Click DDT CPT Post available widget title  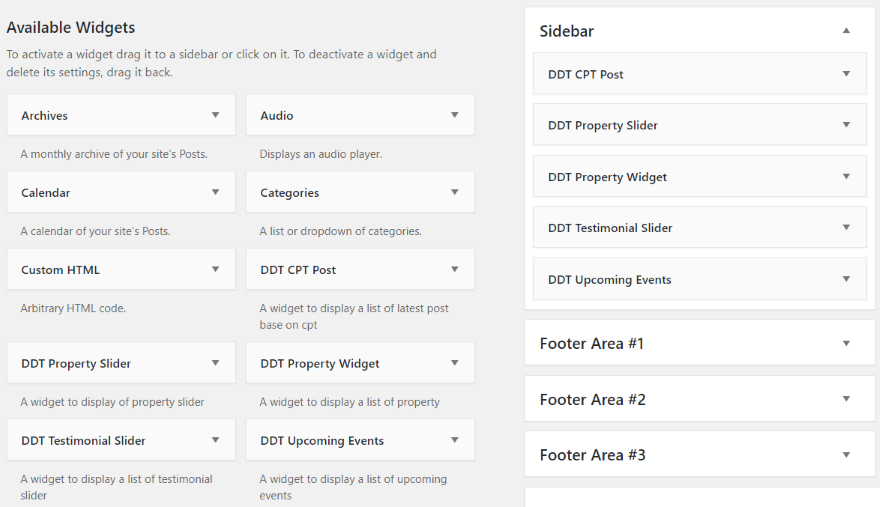(x=298, y=270)
